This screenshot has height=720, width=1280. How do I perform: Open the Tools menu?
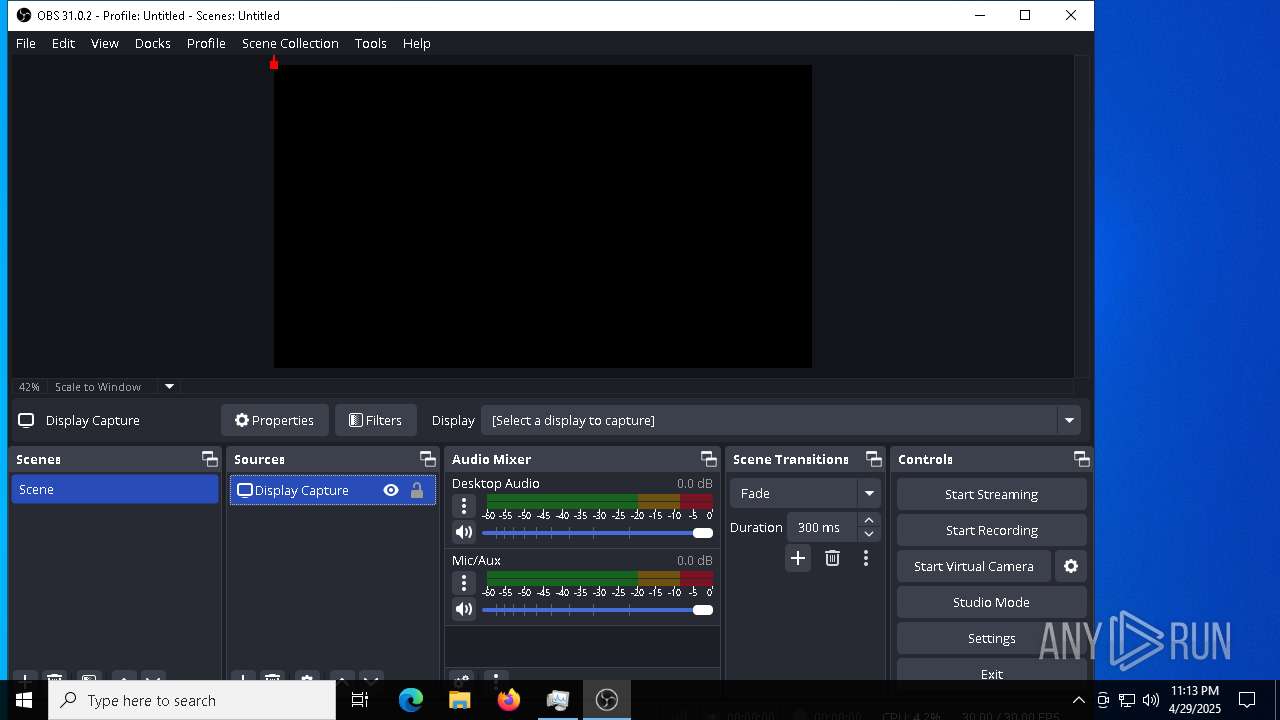coord(371,43)
